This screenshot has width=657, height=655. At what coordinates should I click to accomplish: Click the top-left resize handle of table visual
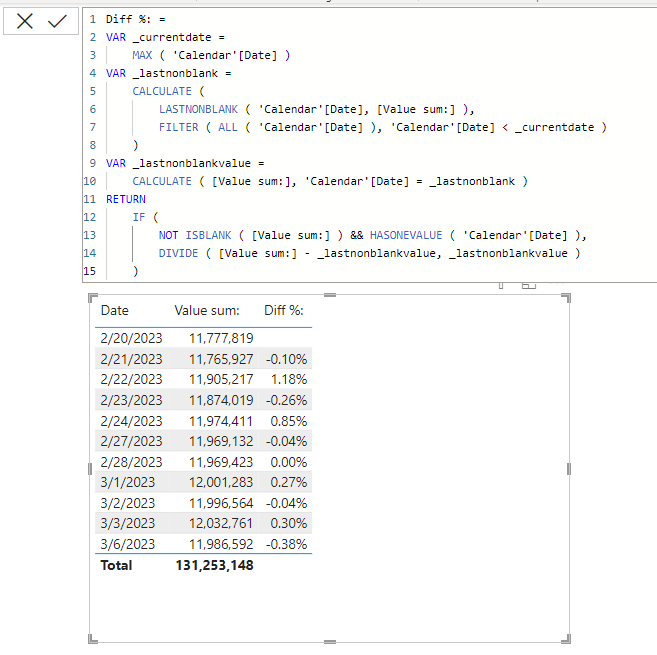[93, 298]
